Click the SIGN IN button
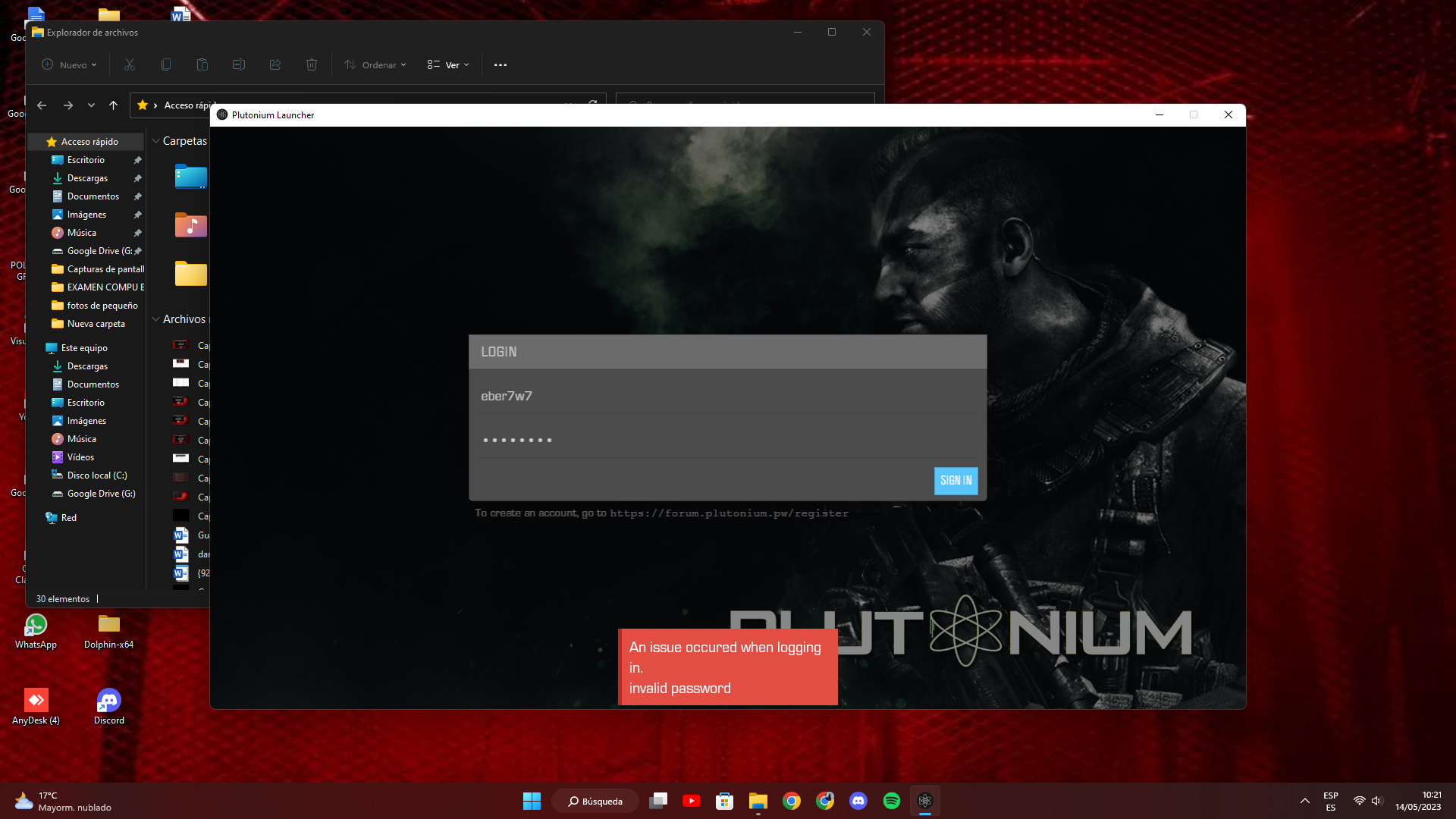Image resolution: width=1456 pixels, height=819 pixels. tap(955, 481)
